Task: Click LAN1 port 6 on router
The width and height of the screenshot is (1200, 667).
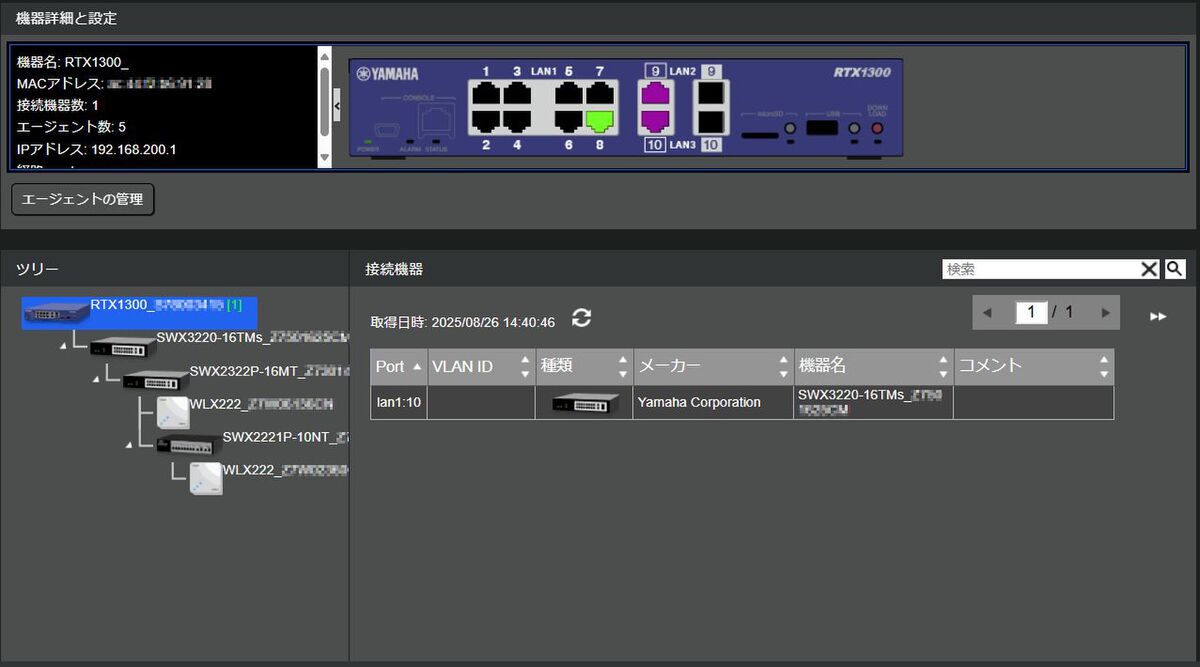Action: pyautogui.click(x=568, y=121)
